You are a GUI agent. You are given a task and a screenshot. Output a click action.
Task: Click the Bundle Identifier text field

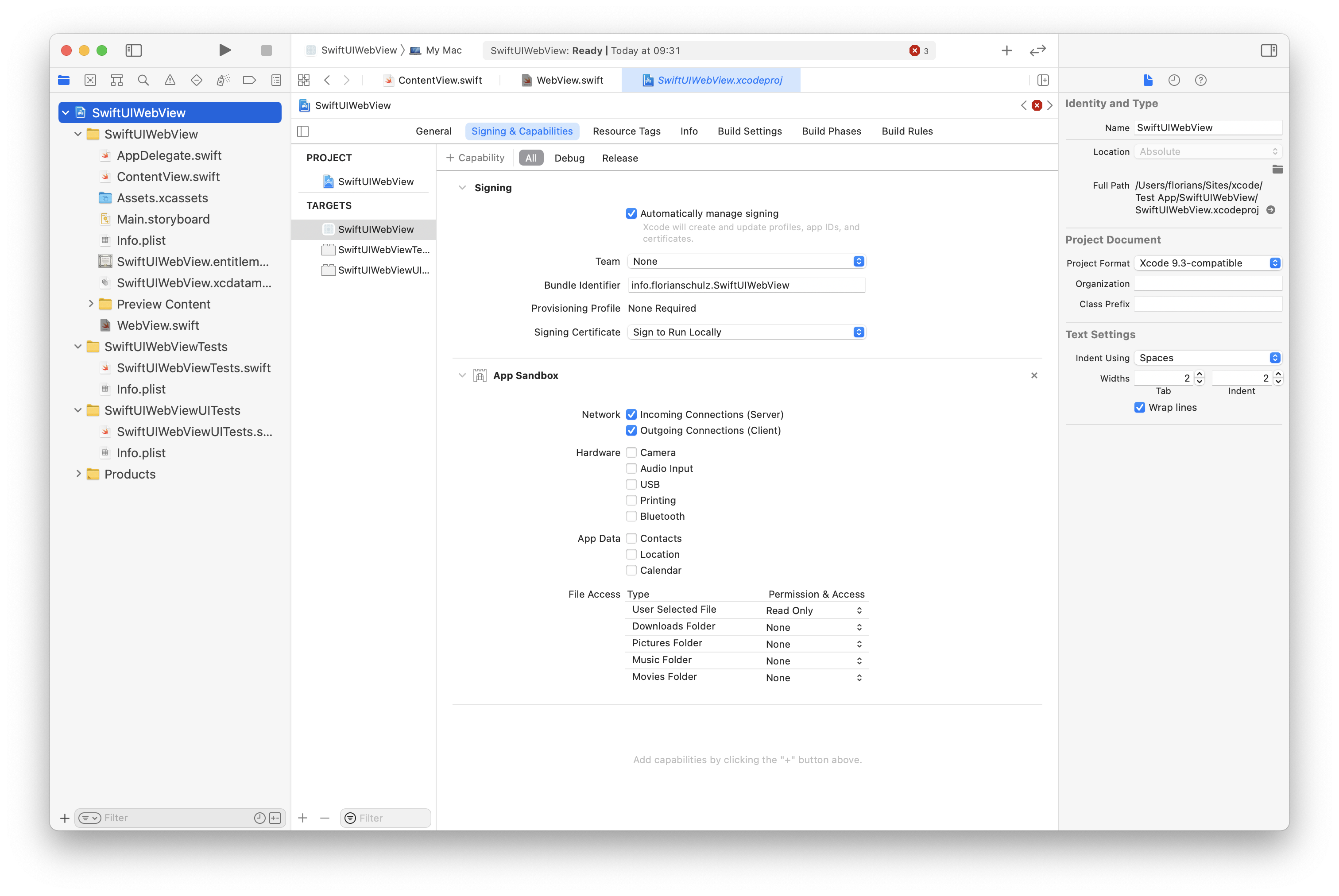point(746,285)
